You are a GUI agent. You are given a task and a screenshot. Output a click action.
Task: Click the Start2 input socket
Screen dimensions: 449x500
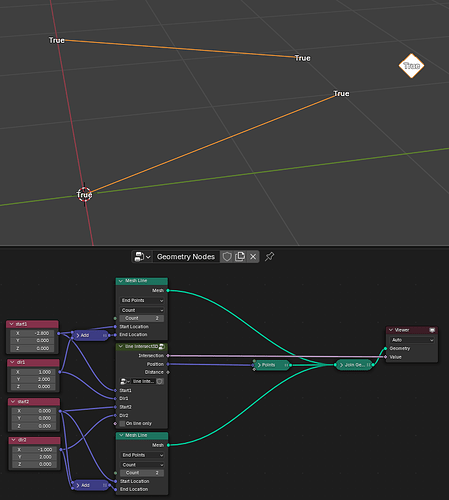tap(115, 407)
